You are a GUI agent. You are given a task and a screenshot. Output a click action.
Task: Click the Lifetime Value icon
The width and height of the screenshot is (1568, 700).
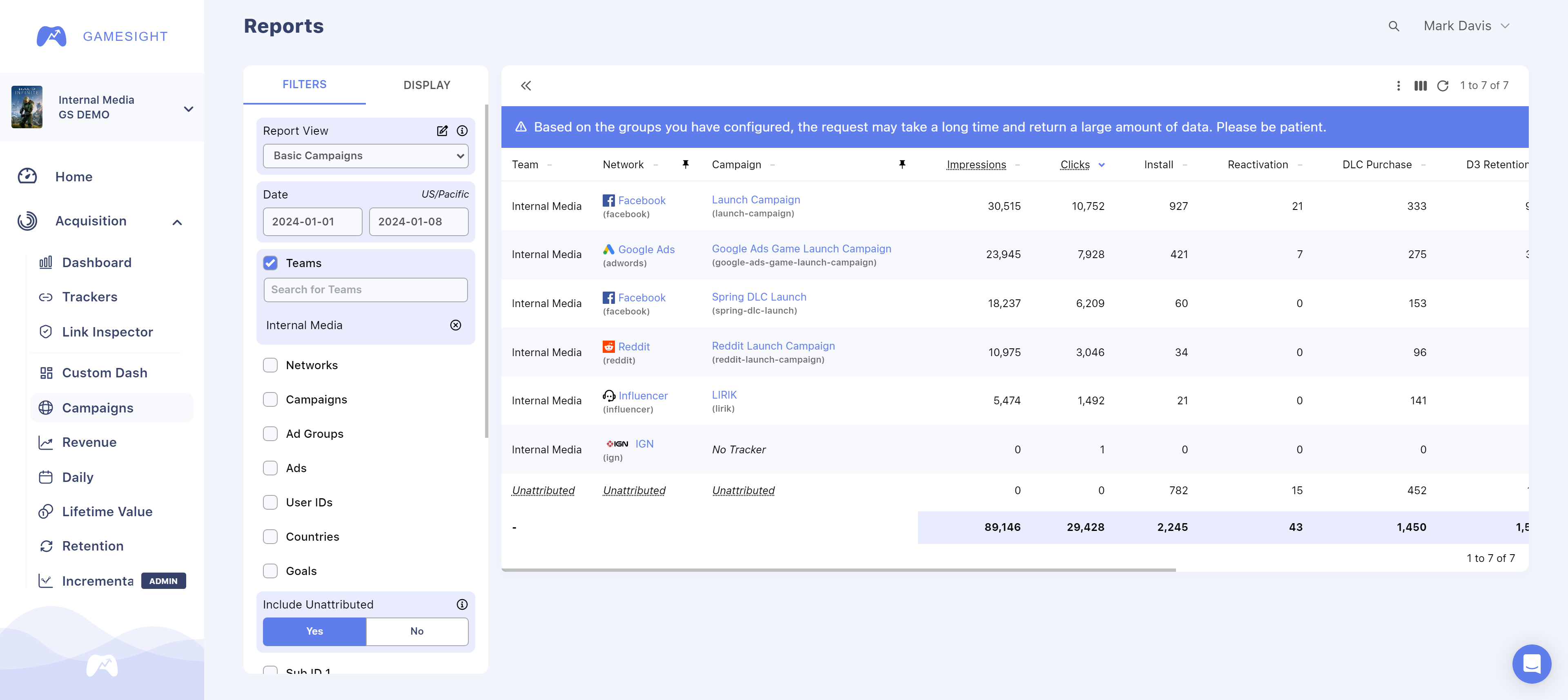point(46,512)
